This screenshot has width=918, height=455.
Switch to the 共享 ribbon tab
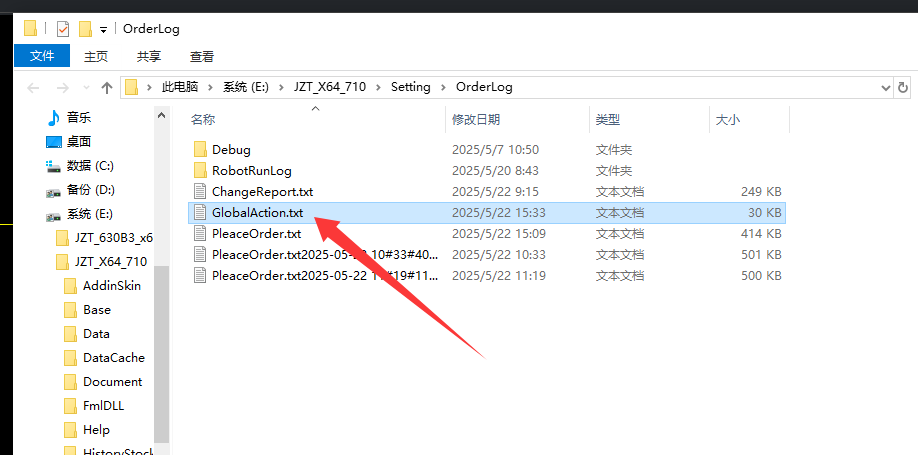pos(149,56)
